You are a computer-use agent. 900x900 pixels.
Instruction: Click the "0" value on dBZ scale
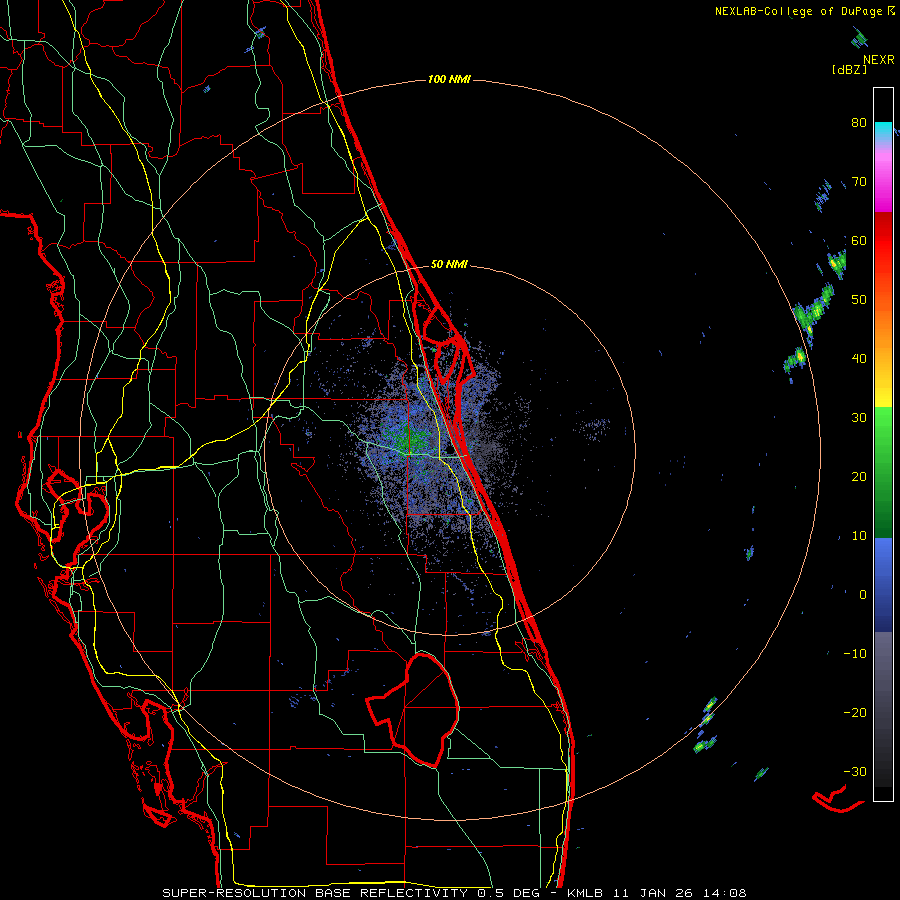(x=863, y=595)
